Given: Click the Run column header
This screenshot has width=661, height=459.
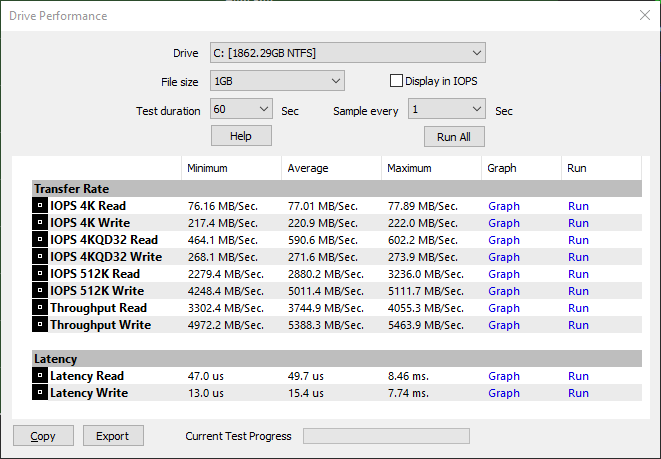Looking at the screenshot, I should [602, 168].
